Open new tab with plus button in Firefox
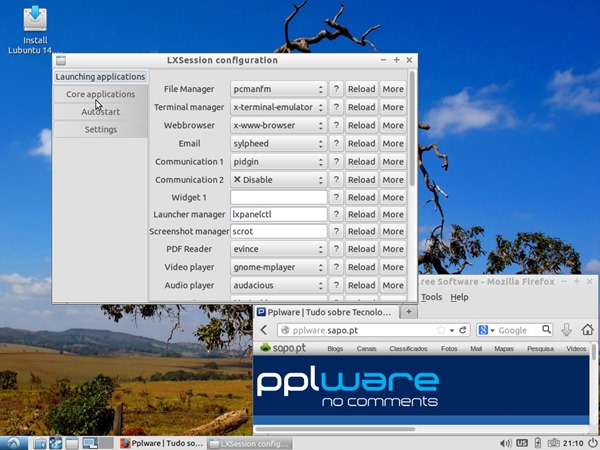This screenshot has height=450, width=600. click(x=409, y=312)
